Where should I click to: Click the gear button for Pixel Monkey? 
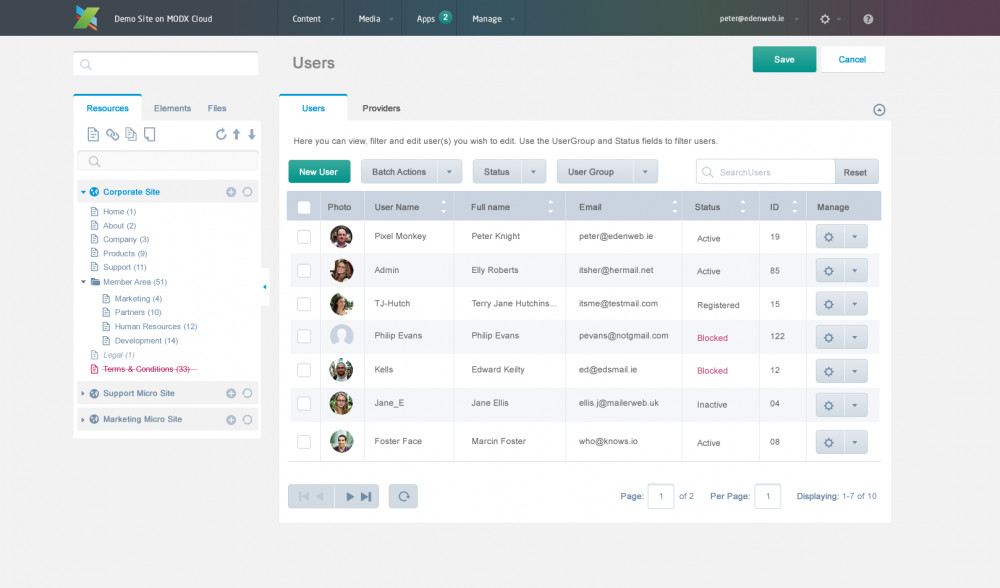pyautogui.click(x=828, y=237)
